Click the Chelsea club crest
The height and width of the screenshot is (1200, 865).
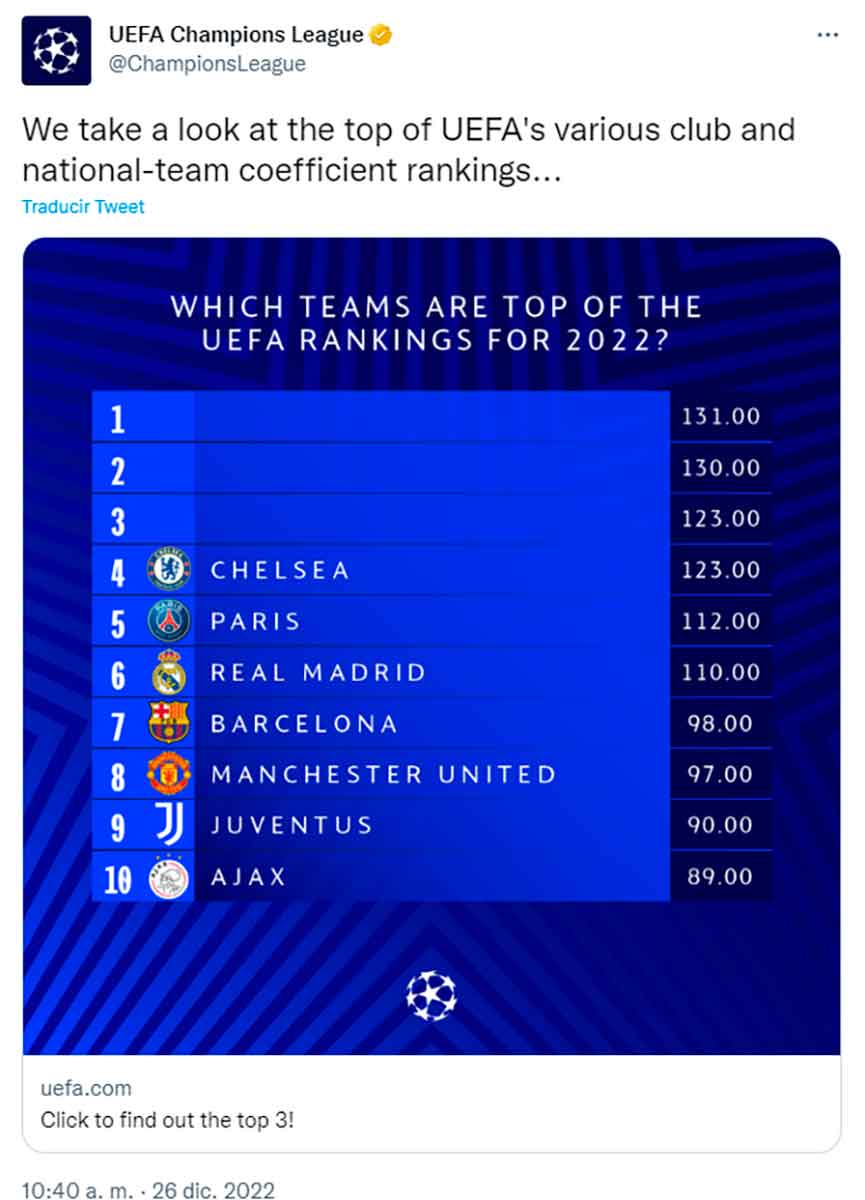click(x=168, y=570)
